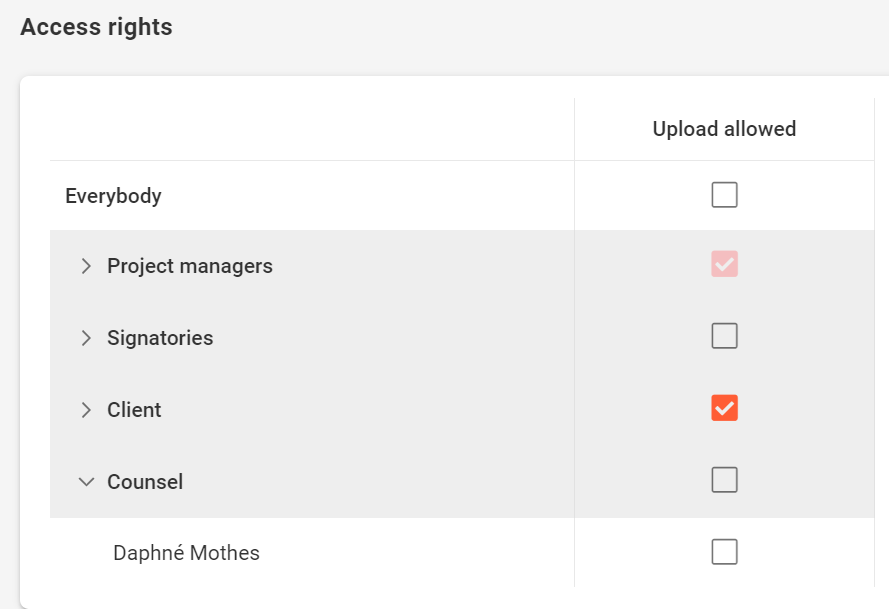Click the blank header cell above Everybody
Image resolution: width=889 pixels, height=609 pixels.
pyautogui.click(x=312, y=129)
